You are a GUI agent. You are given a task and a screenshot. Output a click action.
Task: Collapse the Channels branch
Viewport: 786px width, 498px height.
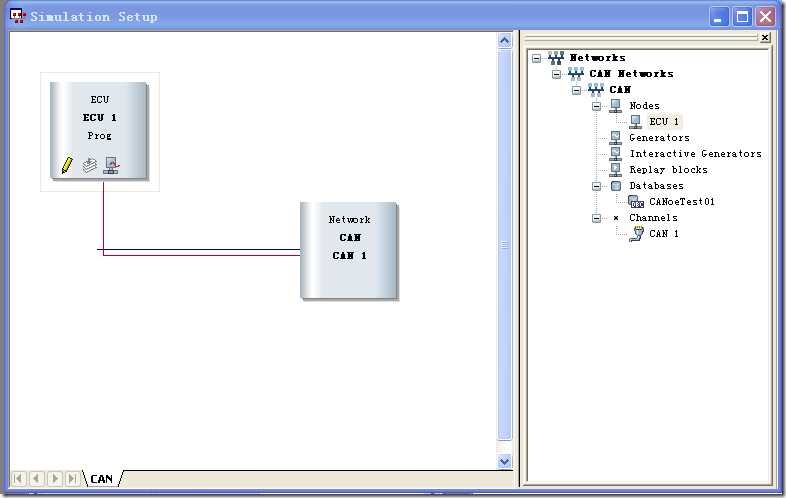pos(597,218)
